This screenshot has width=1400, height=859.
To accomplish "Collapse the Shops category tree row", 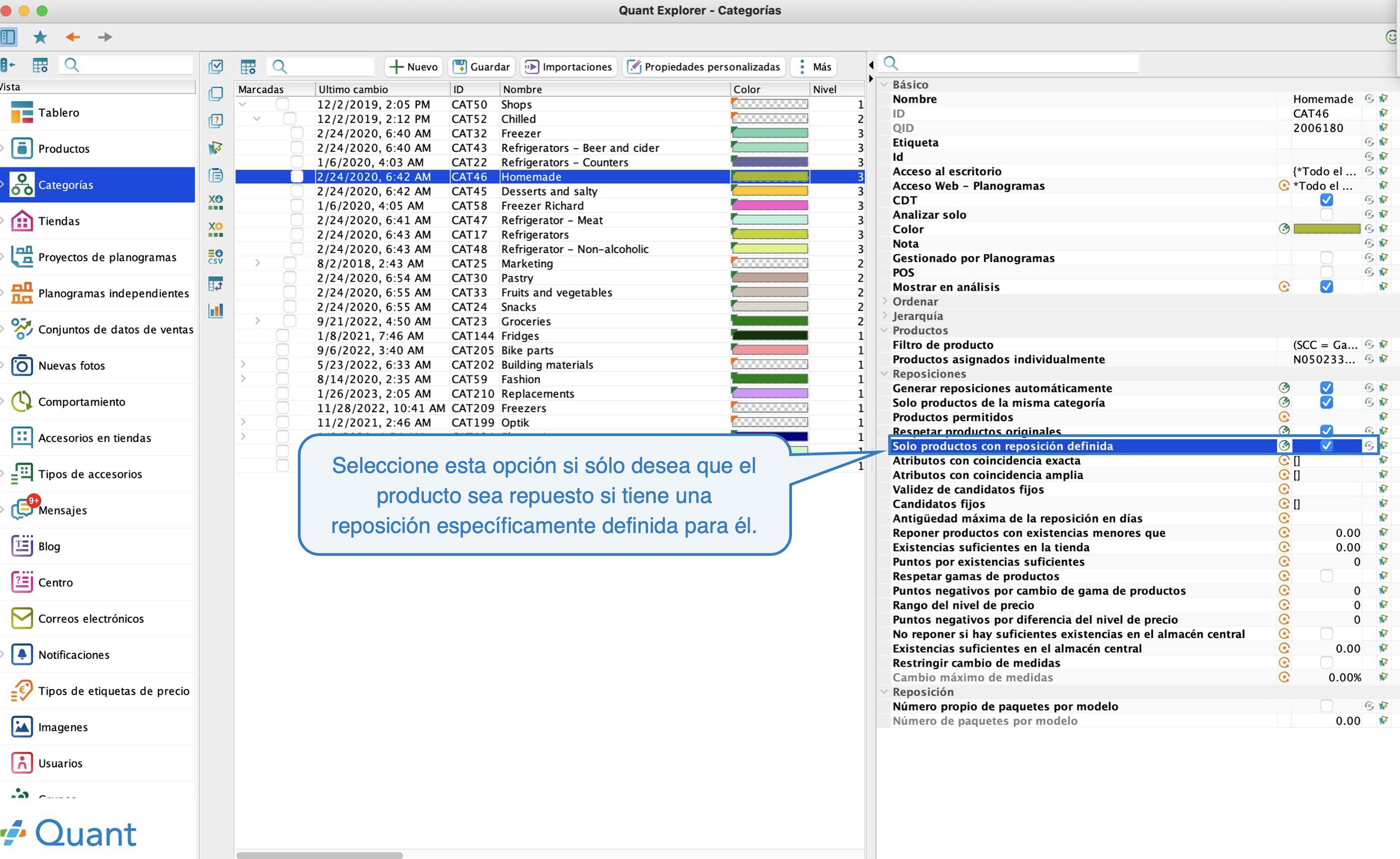I will [x=243, y=105].
